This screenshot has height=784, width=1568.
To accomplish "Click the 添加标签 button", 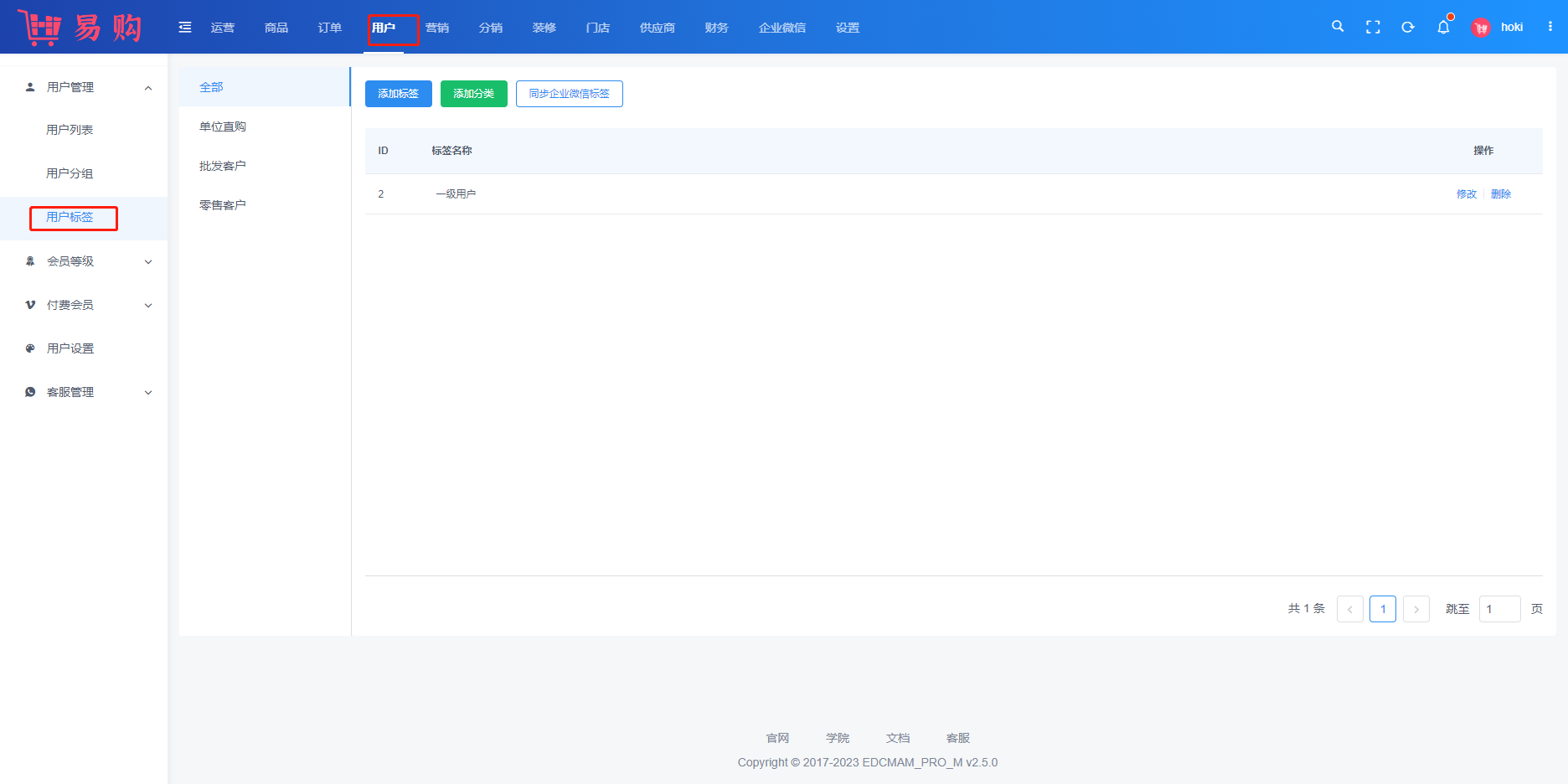I will (x=398, y=94).
